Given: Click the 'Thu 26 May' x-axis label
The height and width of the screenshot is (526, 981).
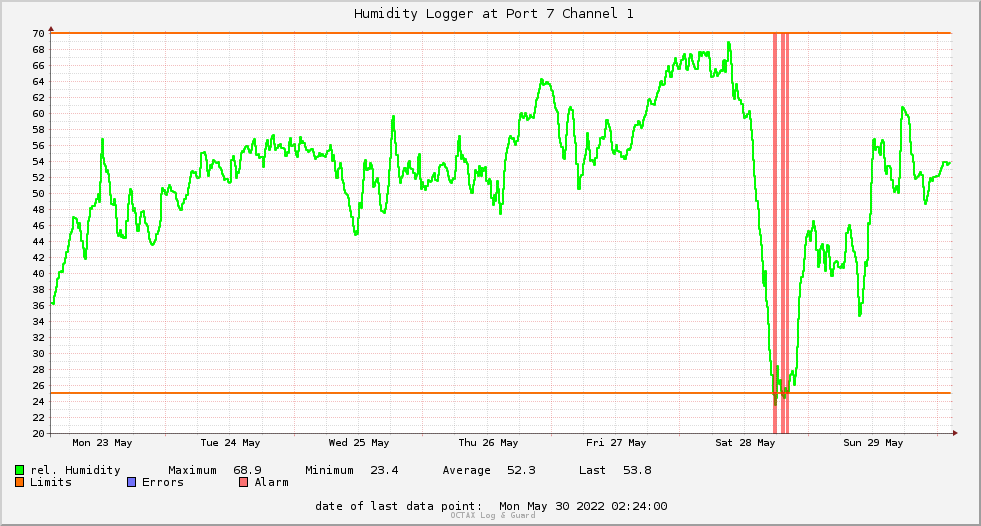Looking at the screenshot, I should pyautogui.click(x=488, y=443).
